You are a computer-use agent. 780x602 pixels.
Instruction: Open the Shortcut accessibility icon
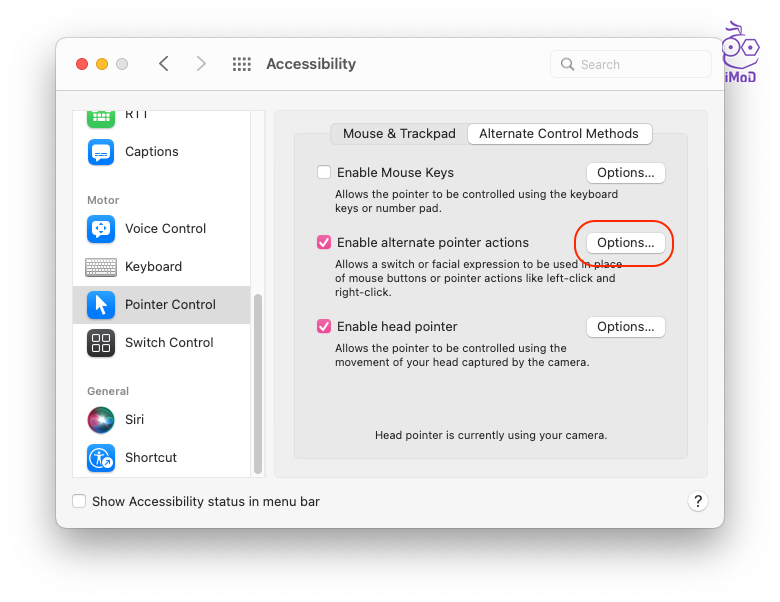coord(101,458)
